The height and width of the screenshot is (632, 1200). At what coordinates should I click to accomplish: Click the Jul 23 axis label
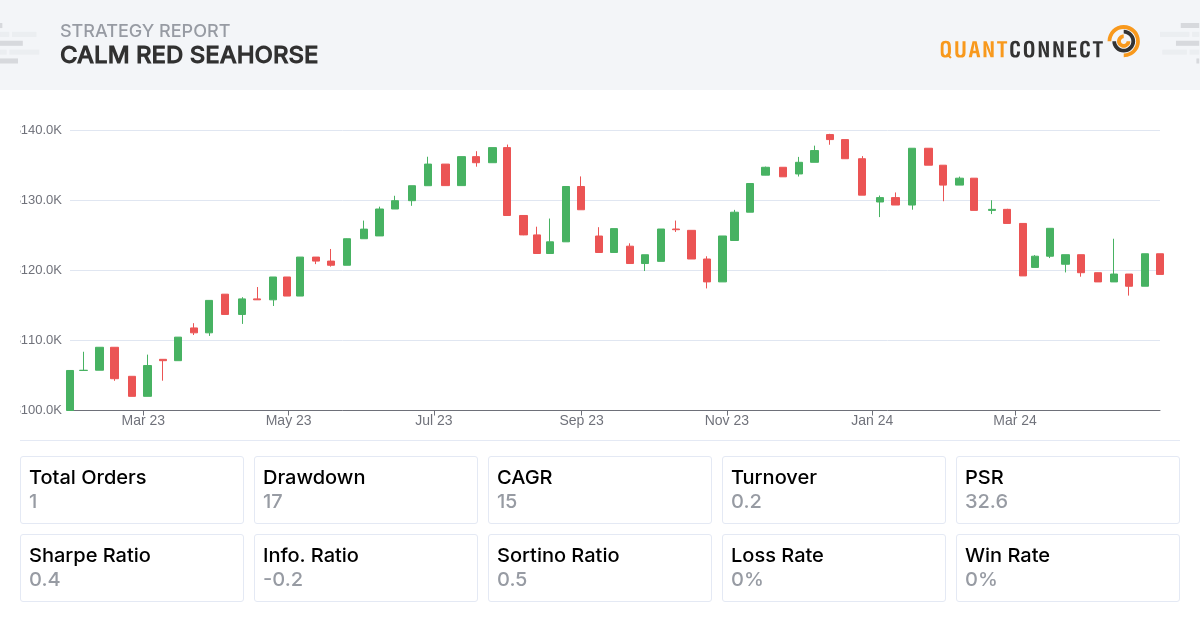(434, 421)
